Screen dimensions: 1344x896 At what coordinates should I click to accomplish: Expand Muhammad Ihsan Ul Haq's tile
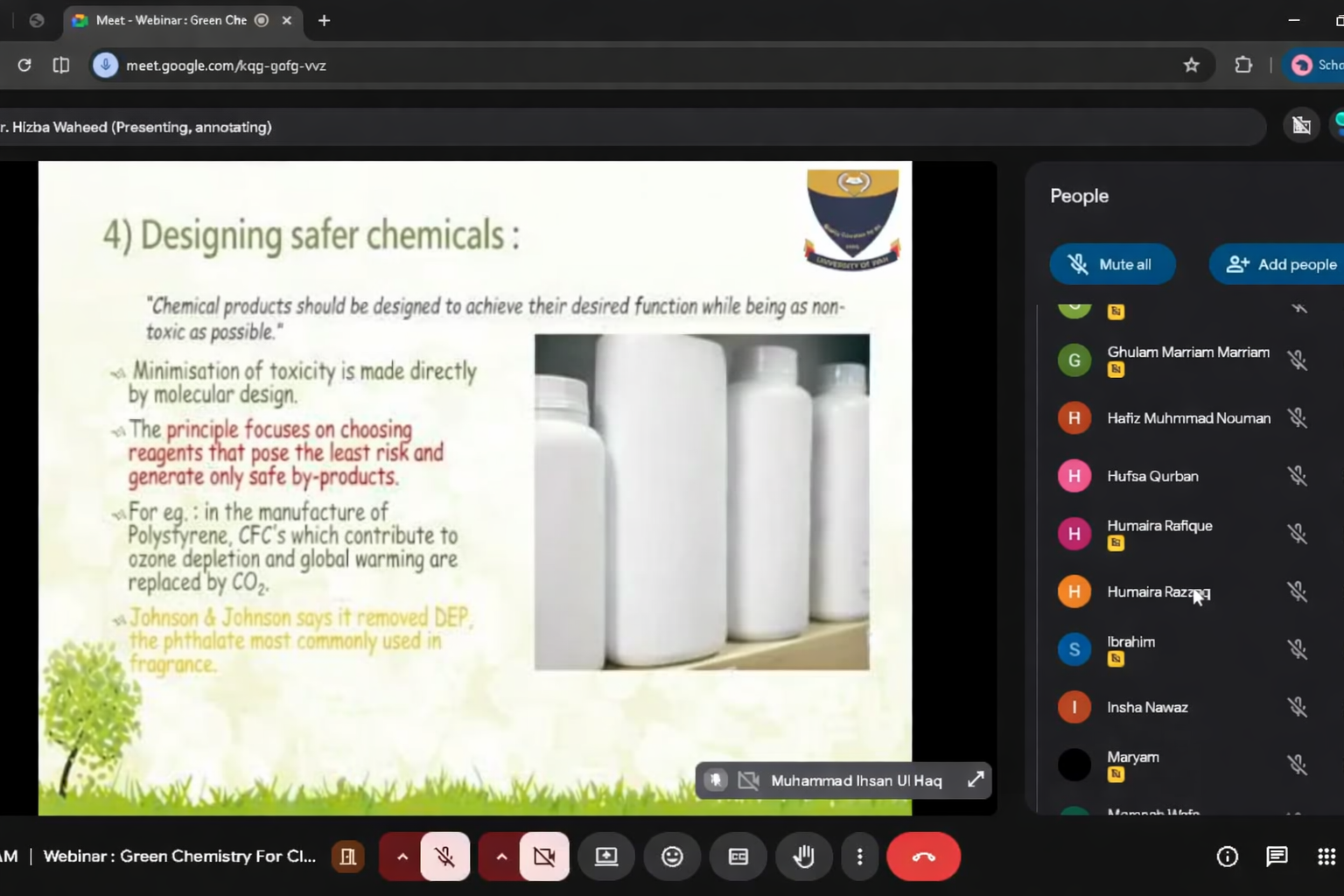pyautogui.click(x=976, y=780)
